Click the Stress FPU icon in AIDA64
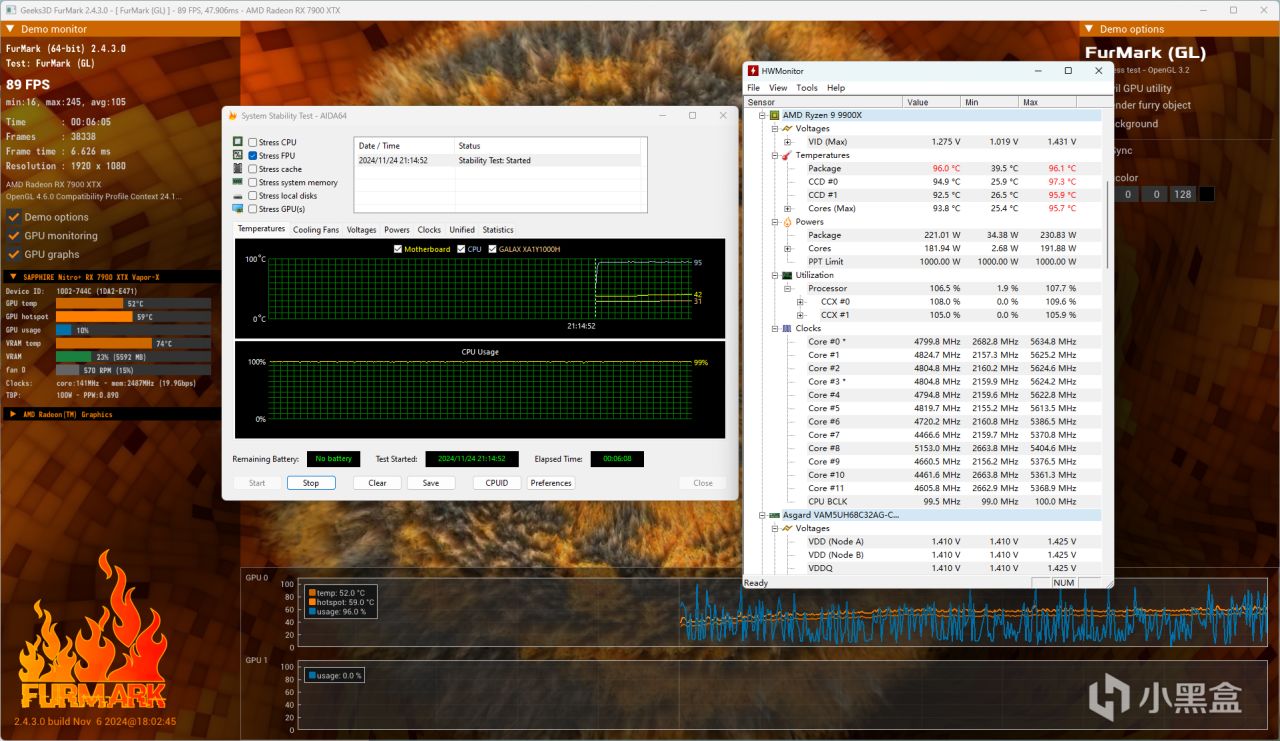The image size is (1280, 741). 238,155
